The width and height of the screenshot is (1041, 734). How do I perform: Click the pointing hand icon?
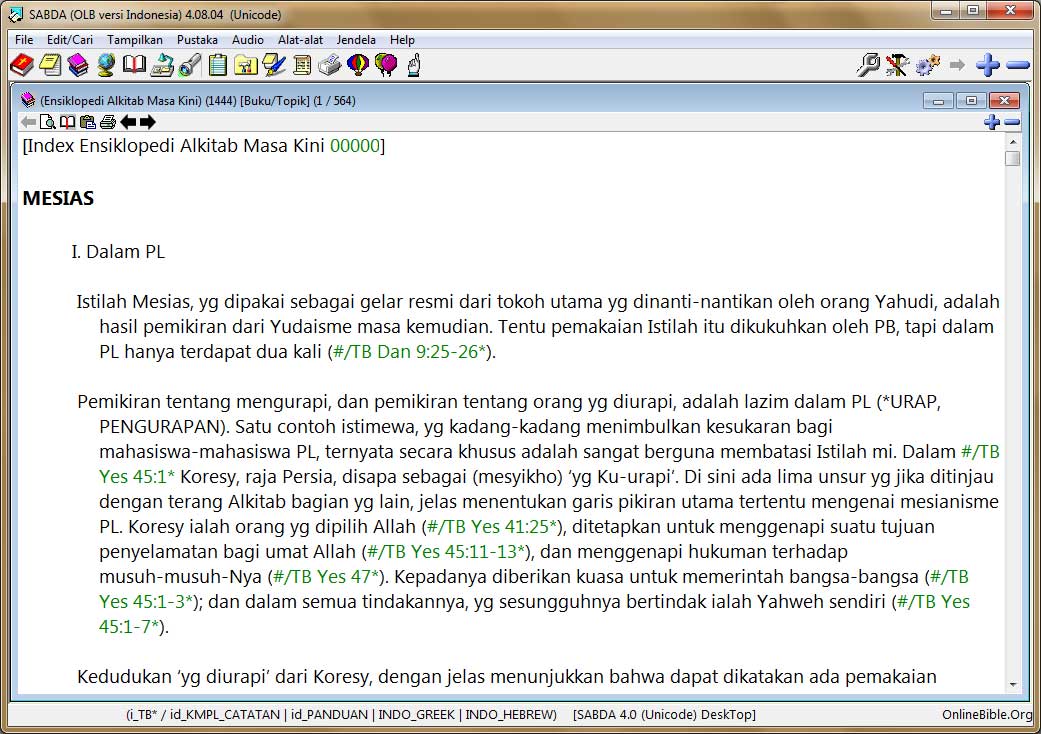(x=414, y=65)
